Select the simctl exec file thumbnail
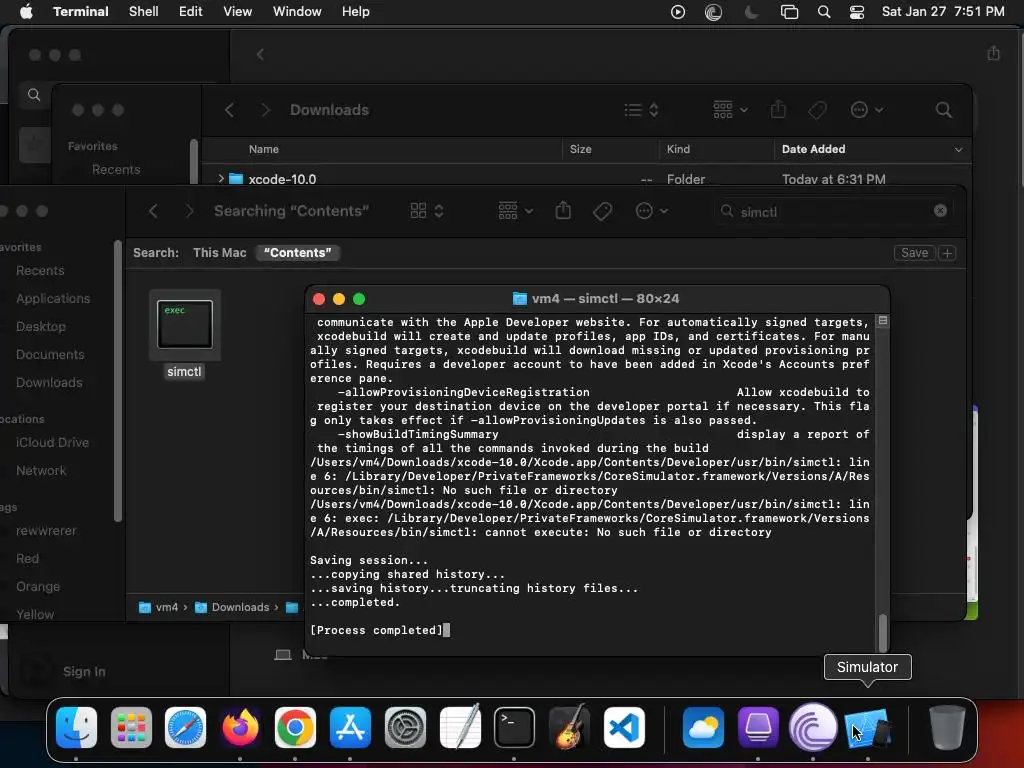Image resolution: width=1024 pixels, height=768 pixels. (185, 324)
